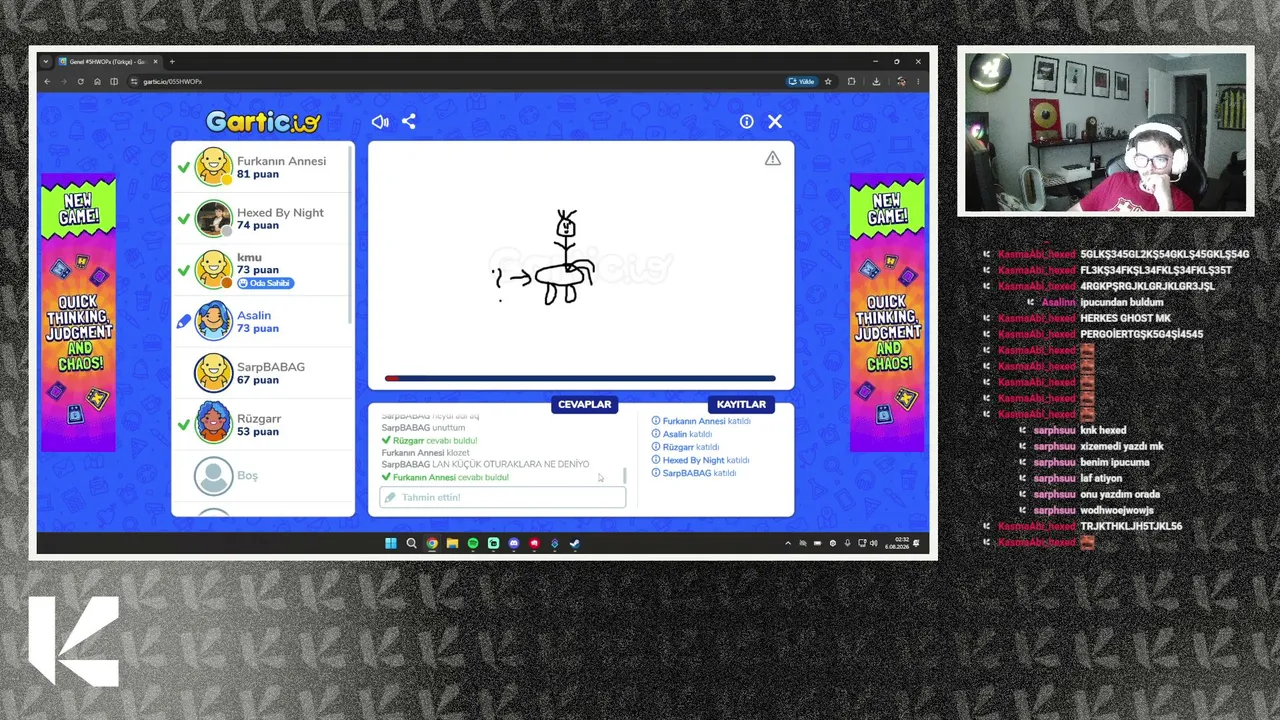1280x720 pixels.
Task: Click the Asalin drawer avatar
Action: [213, 321]
